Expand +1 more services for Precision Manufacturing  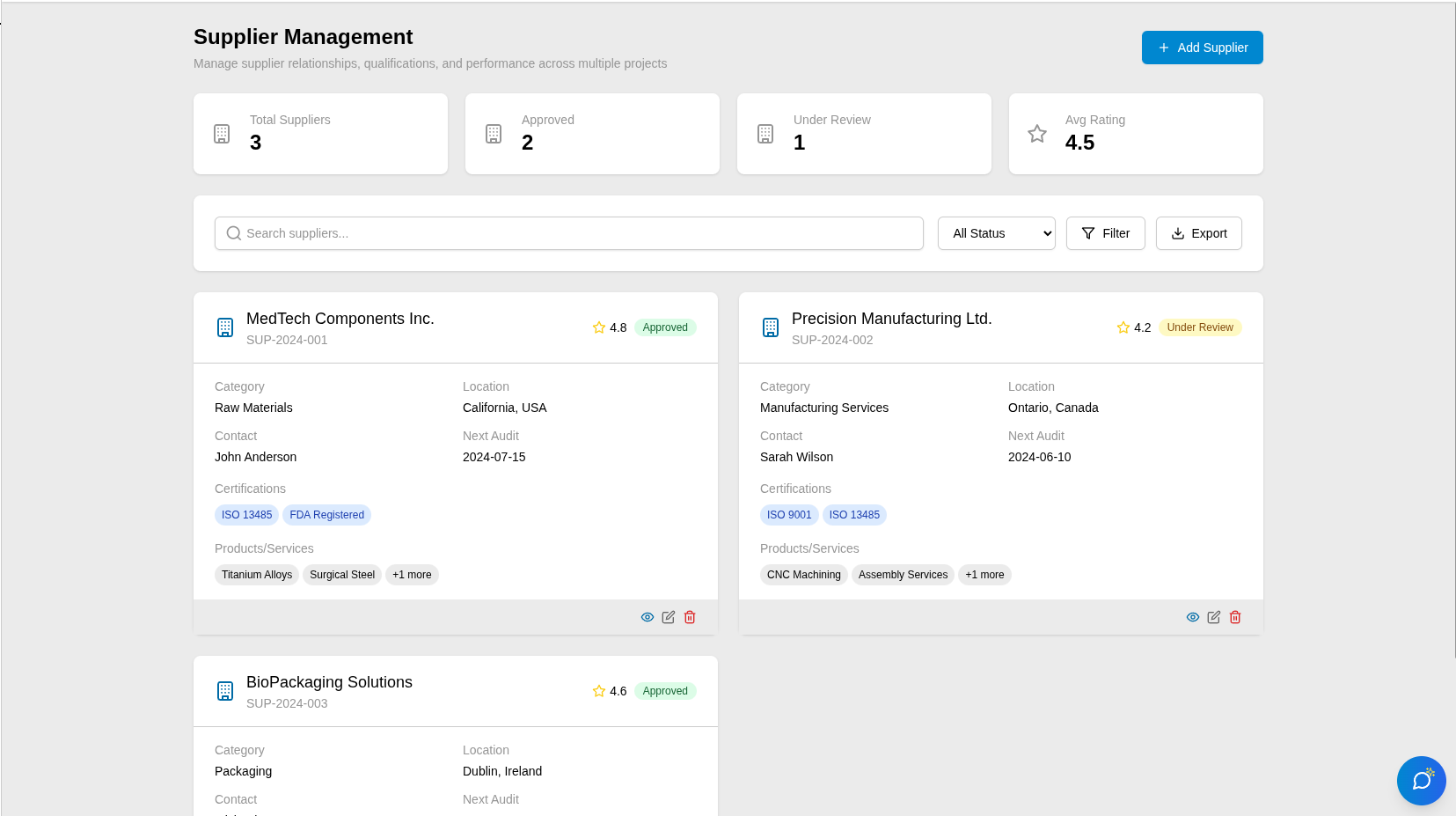pos(984,575)
